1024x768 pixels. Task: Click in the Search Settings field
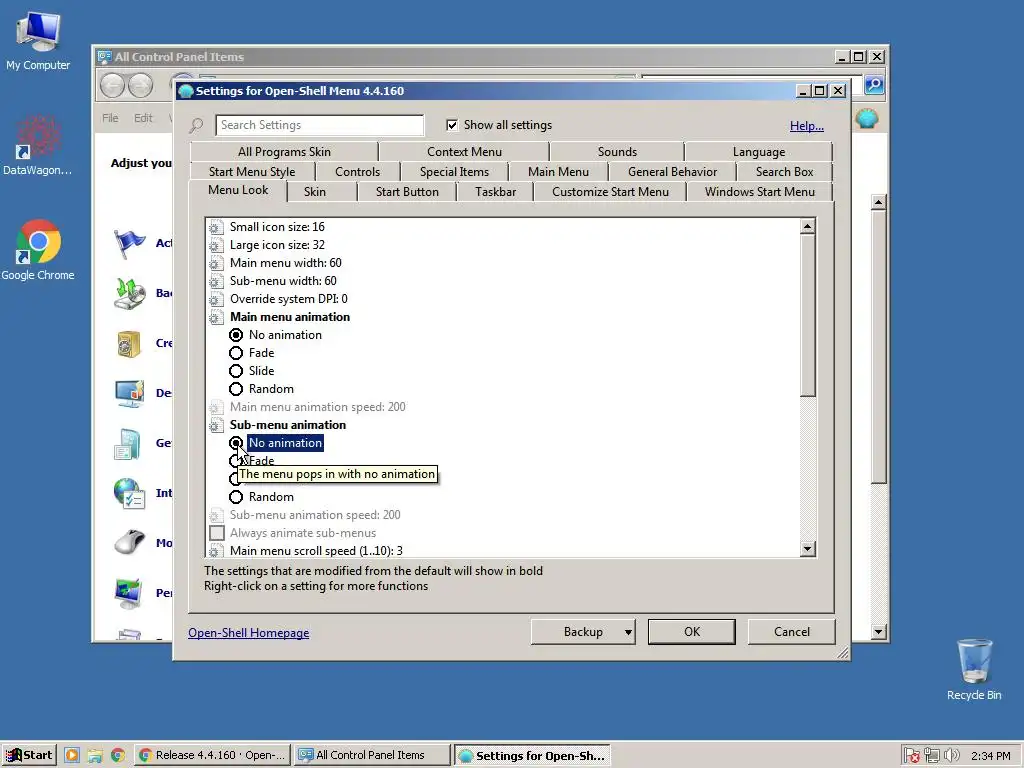click(319, 125)
